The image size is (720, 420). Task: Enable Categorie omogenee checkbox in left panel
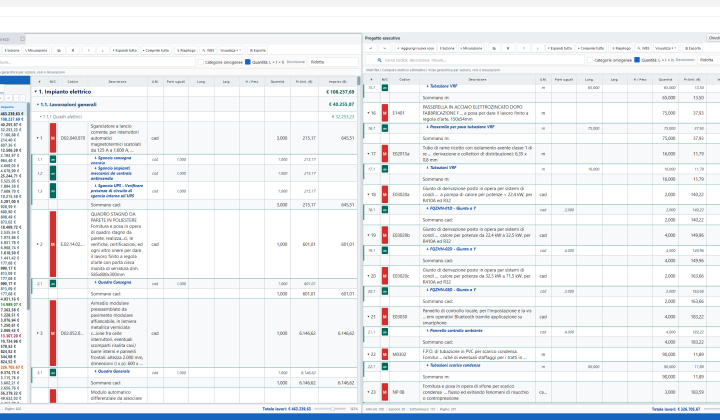click(x=201, y=62)
